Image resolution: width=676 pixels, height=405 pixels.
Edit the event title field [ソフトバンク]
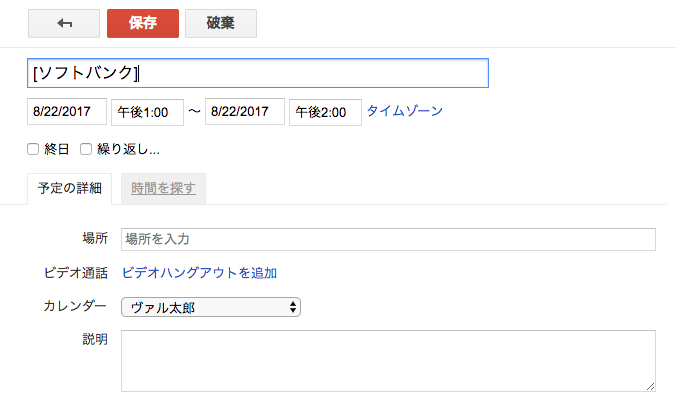pyautogui.click(x=258, y=73)
